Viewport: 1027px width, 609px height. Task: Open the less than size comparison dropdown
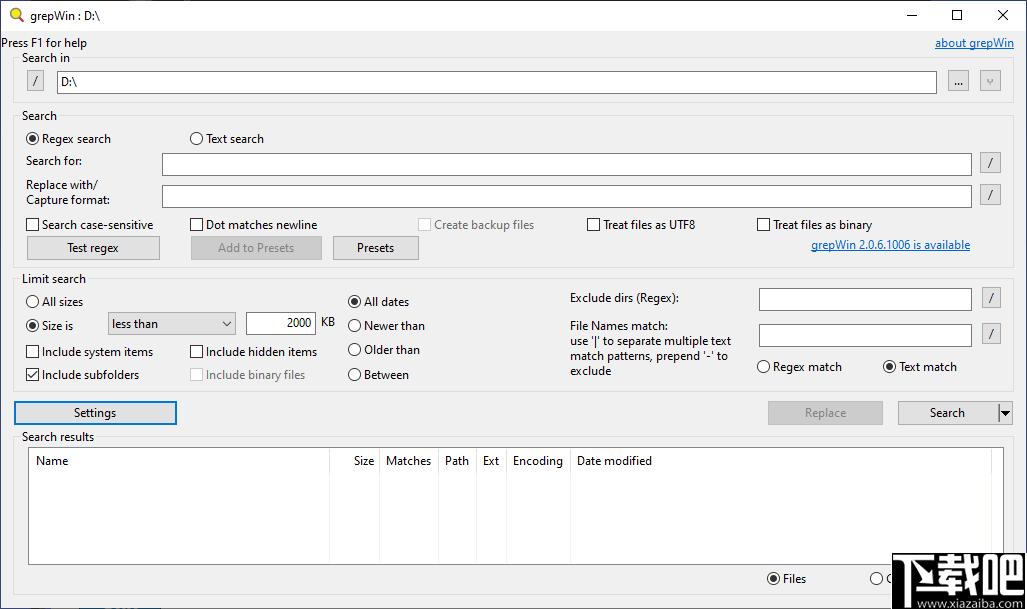coord(172,323)
